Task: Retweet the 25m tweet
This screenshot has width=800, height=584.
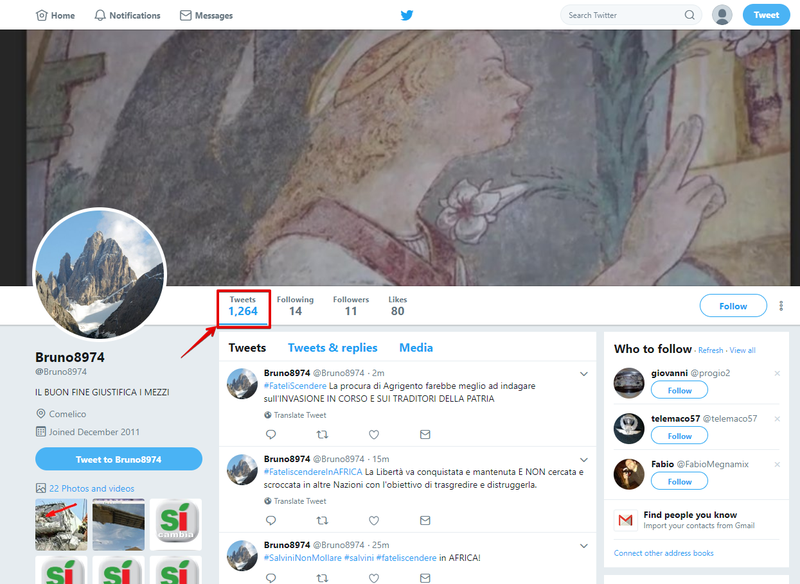Action: coord(322,578)
